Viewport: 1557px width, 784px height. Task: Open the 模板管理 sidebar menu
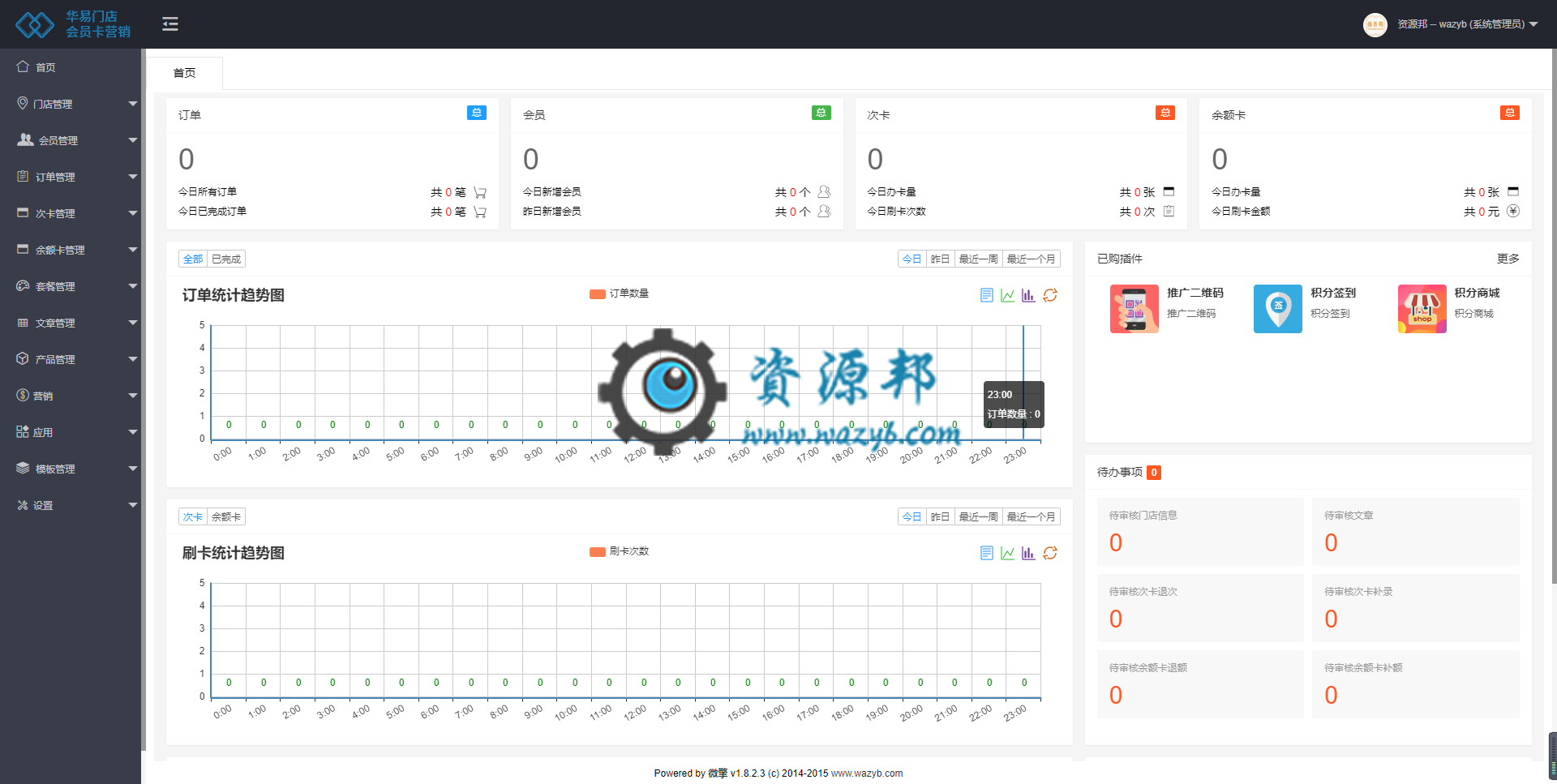click(71, 469)
